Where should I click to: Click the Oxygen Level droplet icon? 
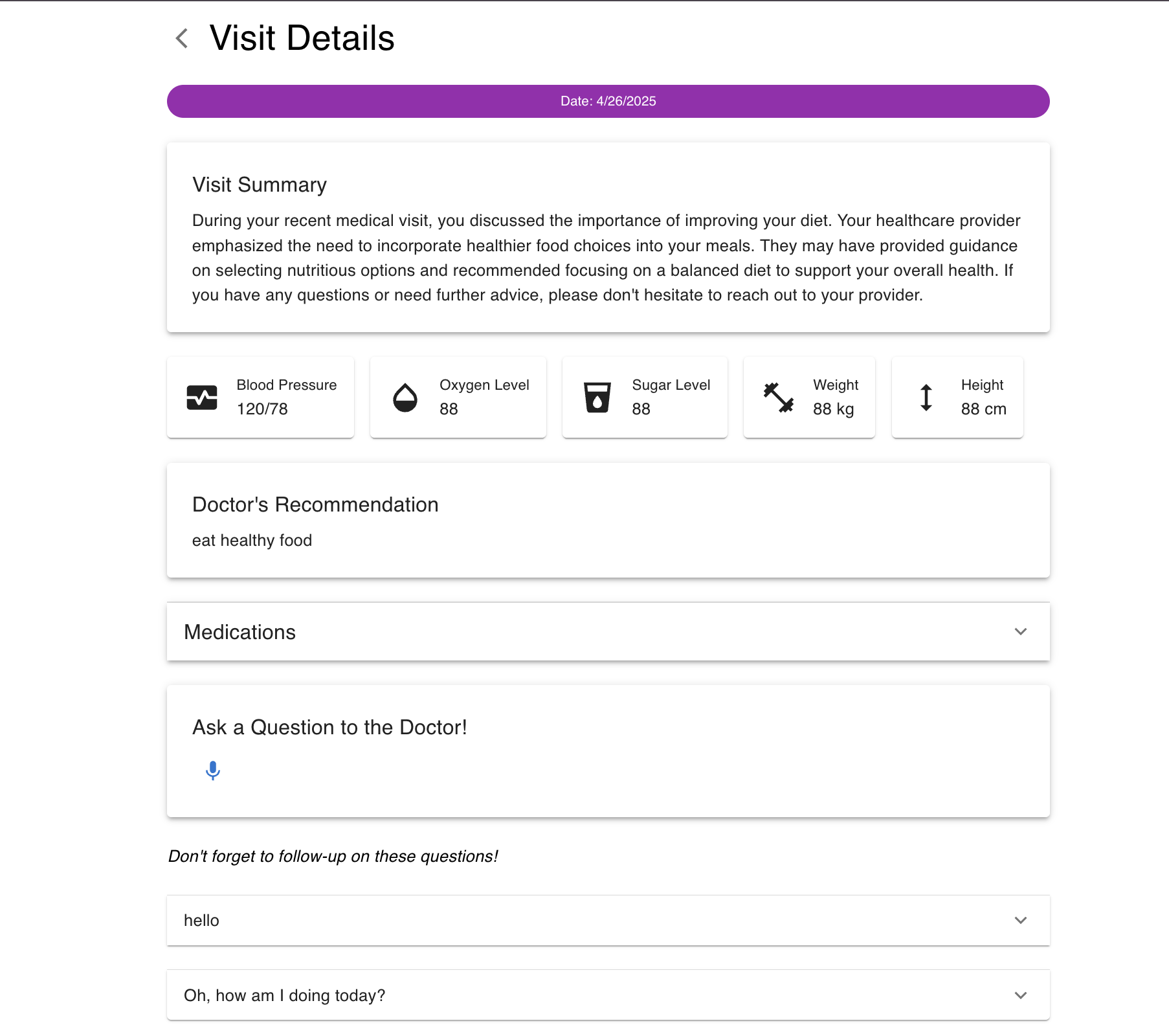[x=405, y=398]
